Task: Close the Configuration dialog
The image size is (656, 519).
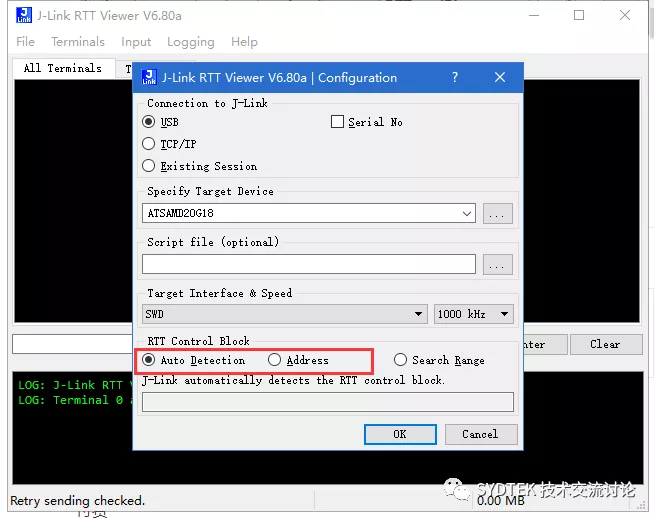Action: [500, 77]
